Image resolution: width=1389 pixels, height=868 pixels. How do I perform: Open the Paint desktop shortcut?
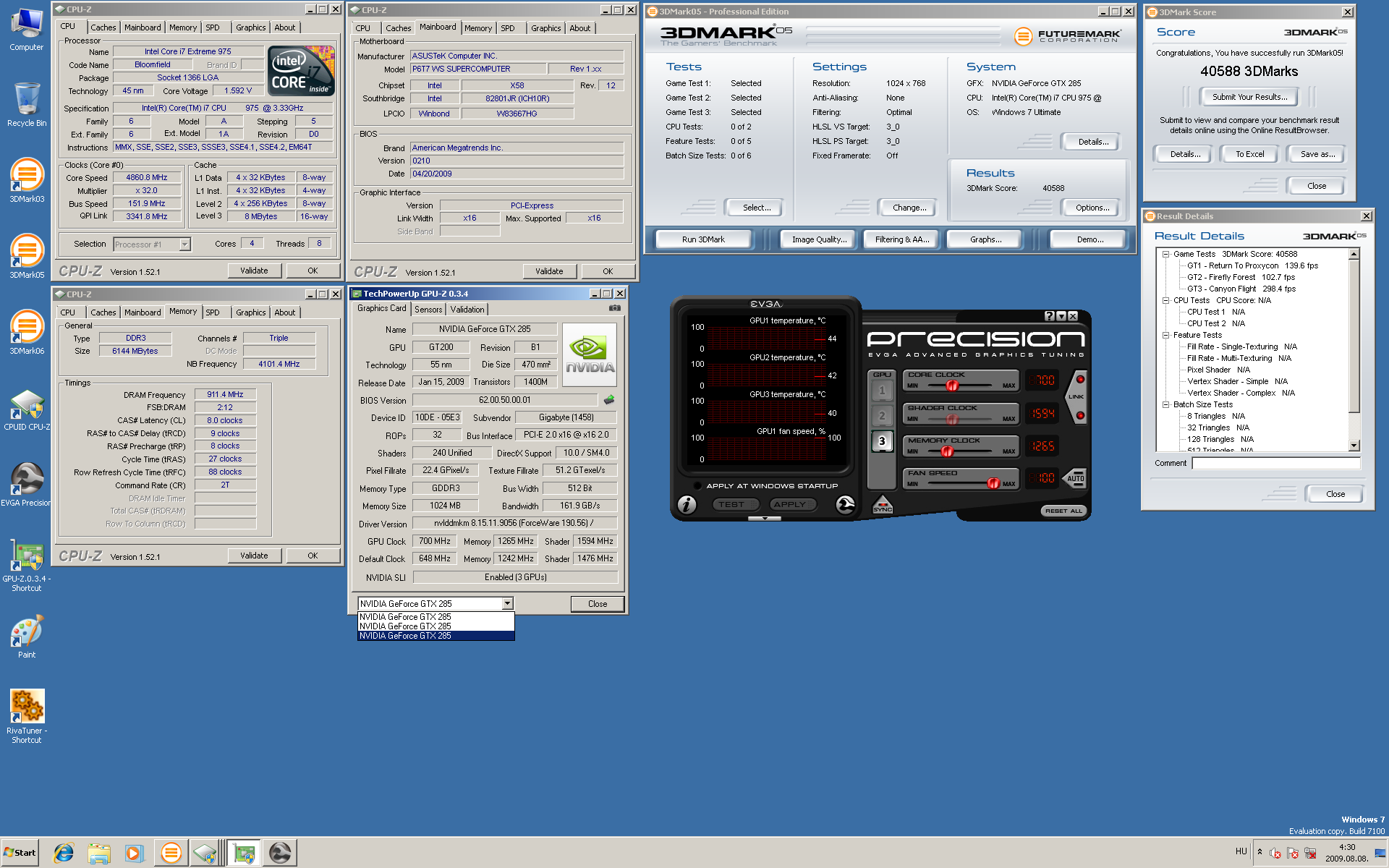[27, 637]
